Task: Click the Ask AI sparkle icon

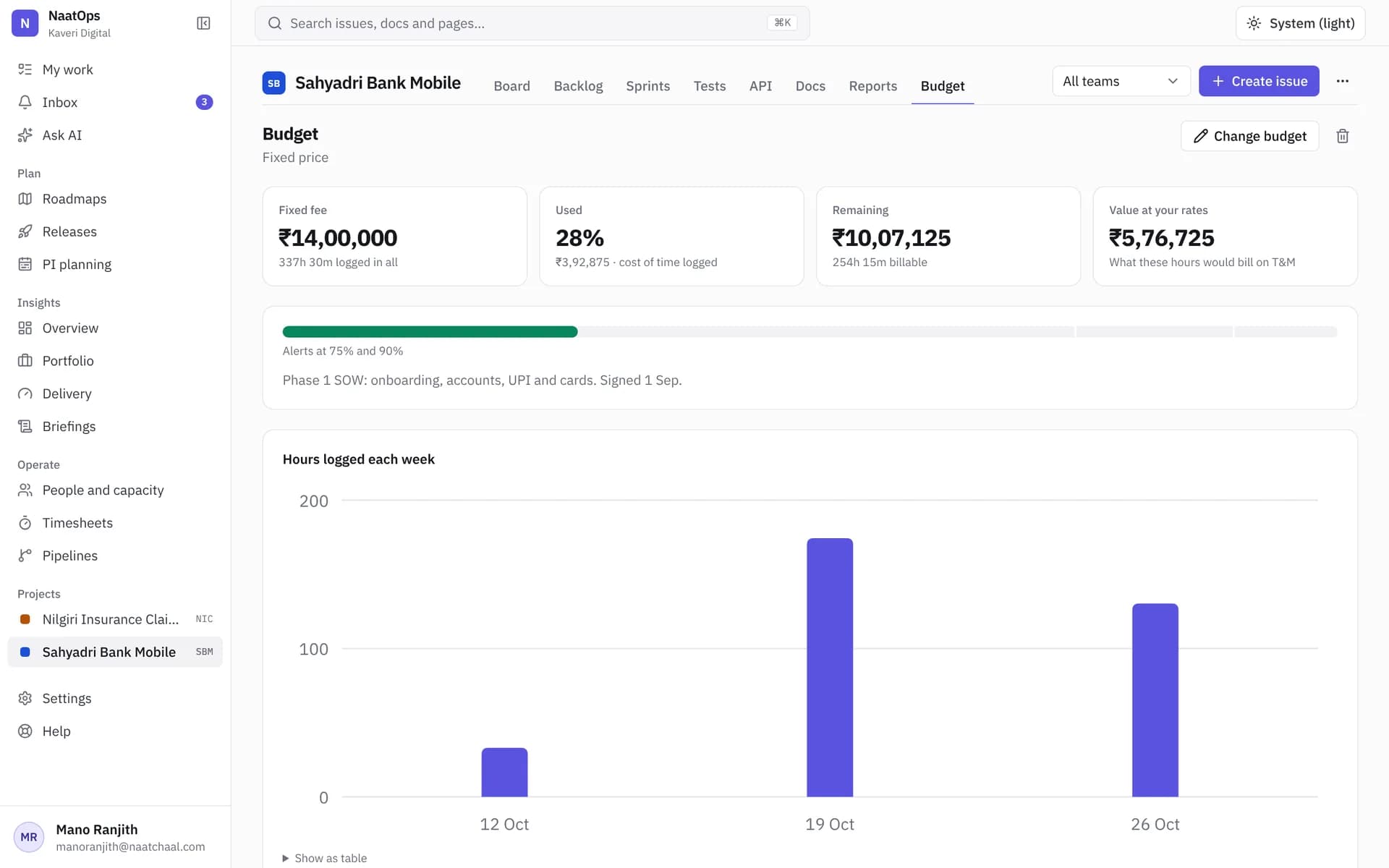Action: point(25,135)
